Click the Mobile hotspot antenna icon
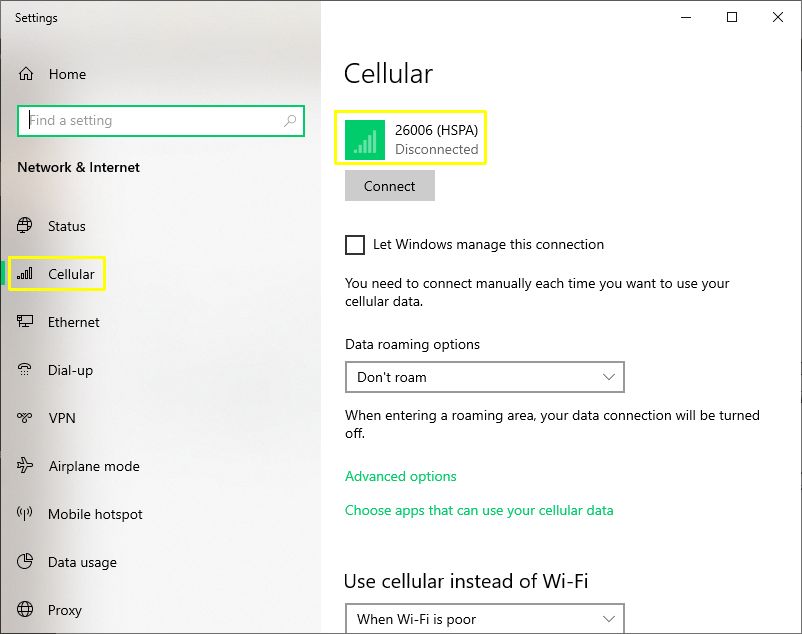Viewport: 802px width, 634px height. point(25,513)
